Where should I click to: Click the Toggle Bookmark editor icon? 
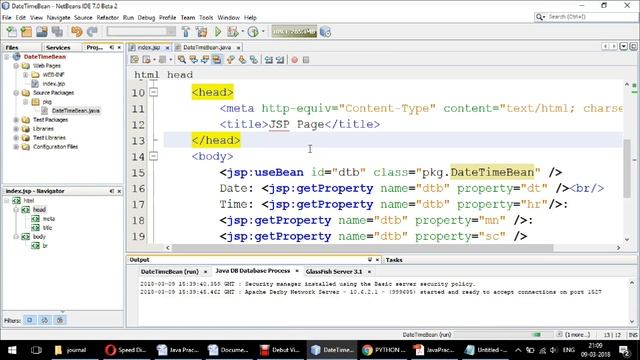click(254, 60)
